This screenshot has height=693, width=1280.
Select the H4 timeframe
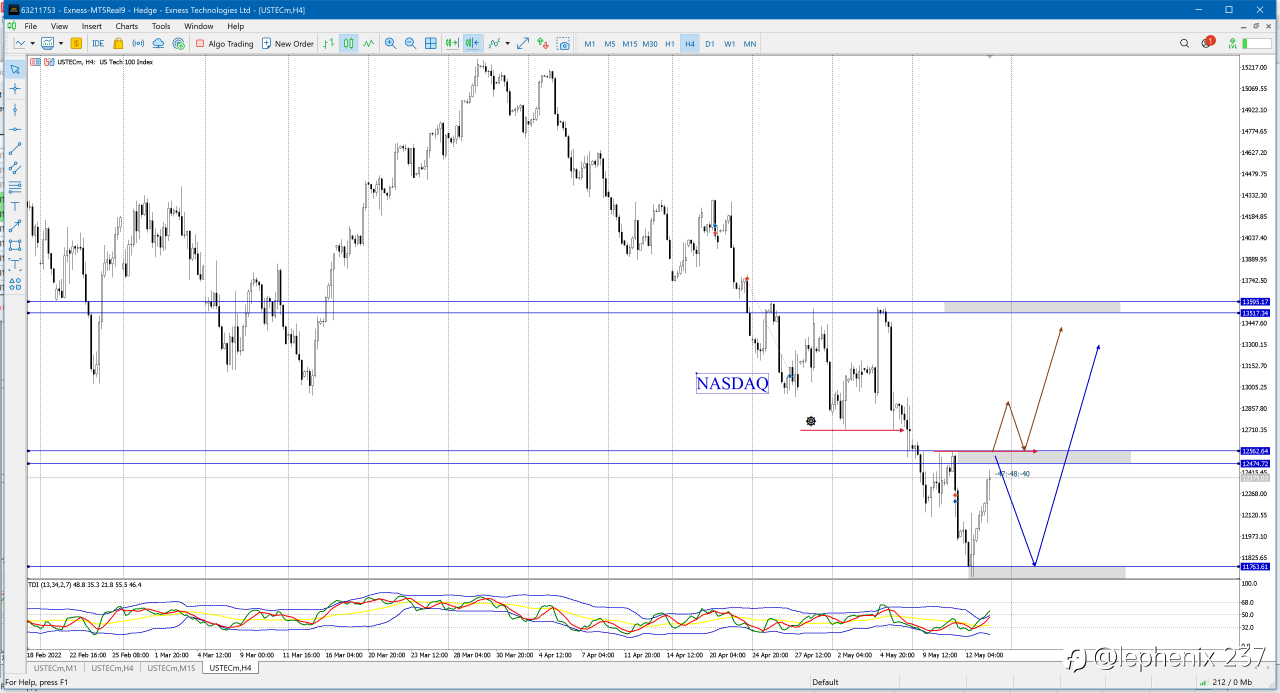[x=690, y=44]
